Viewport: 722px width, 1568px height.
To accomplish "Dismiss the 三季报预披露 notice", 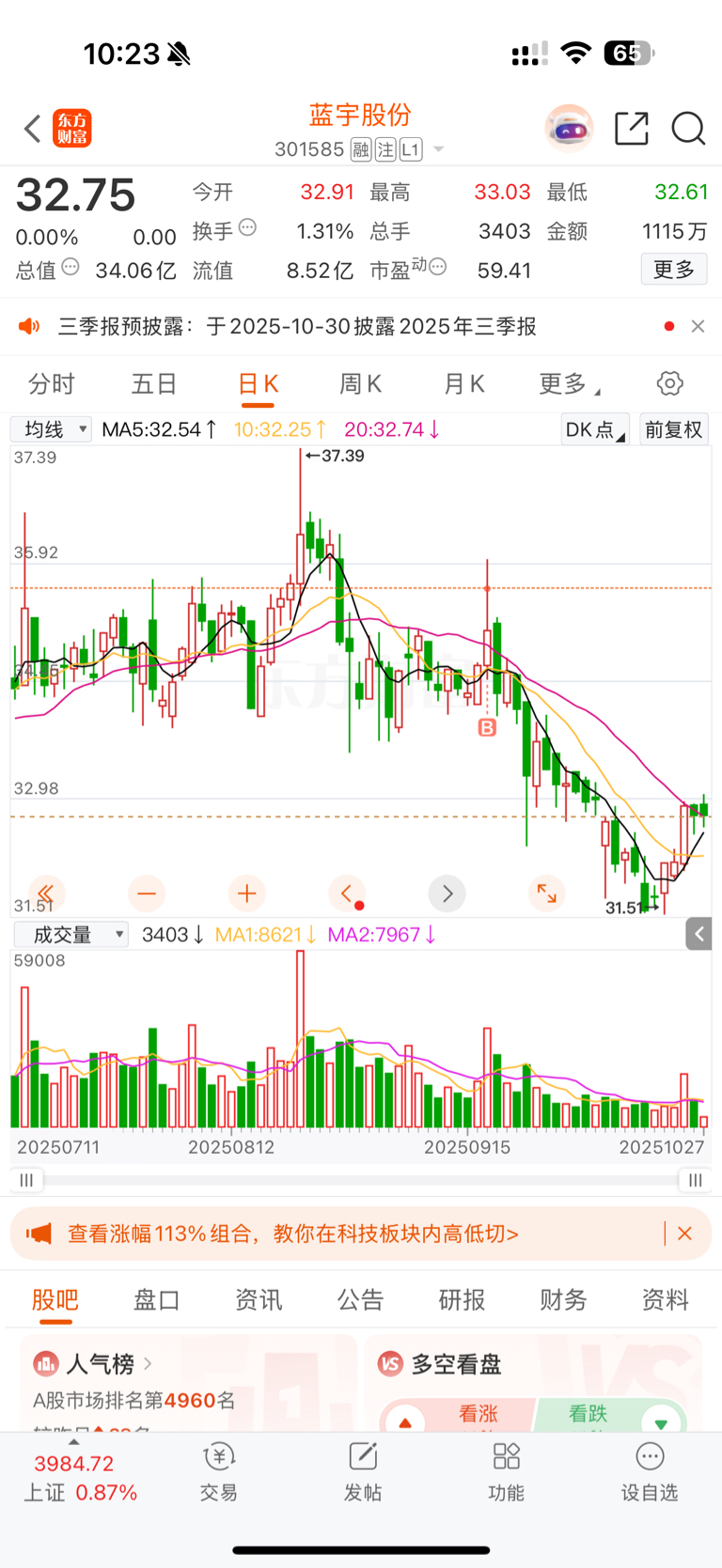I will pyautogui.click(x=698, y=326).
